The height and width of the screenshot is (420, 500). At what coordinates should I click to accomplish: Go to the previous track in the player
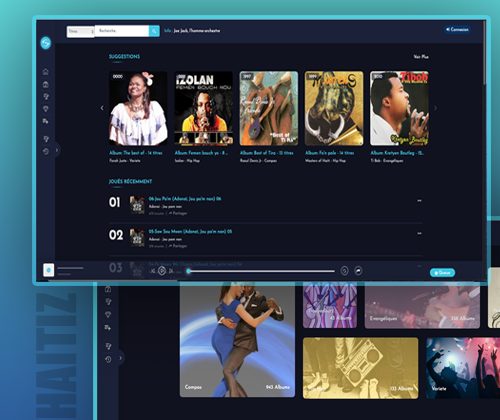point(153,271)
